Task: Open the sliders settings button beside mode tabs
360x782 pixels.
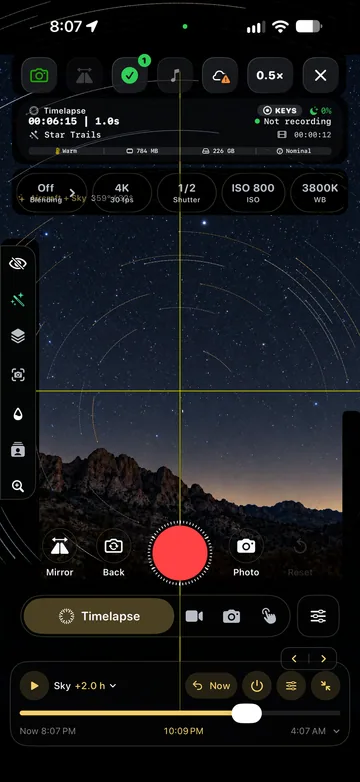Action: tap(318, 616)
